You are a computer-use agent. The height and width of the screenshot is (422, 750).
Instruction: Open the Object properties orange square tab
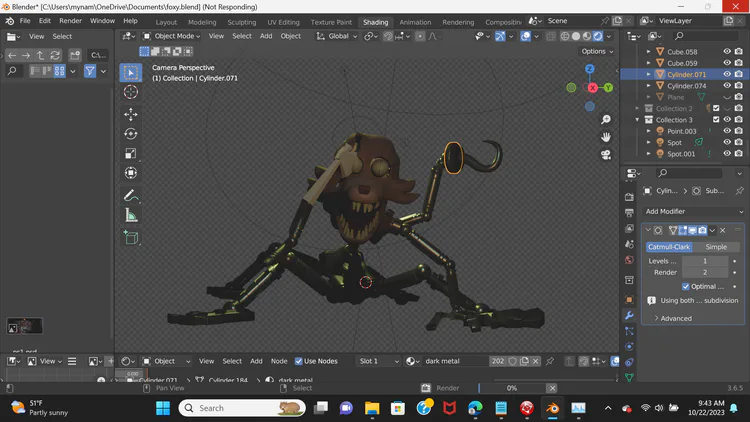629,300
